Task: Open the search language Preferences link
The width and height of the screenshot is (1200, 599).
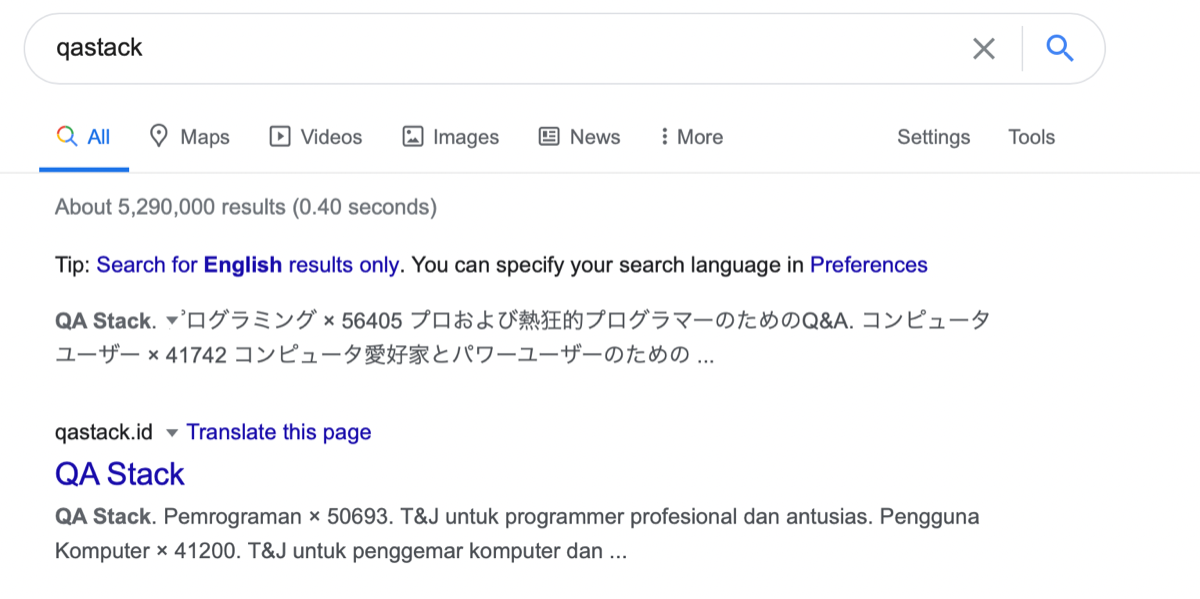Action: pyautogui.click(x=869, y=265)
